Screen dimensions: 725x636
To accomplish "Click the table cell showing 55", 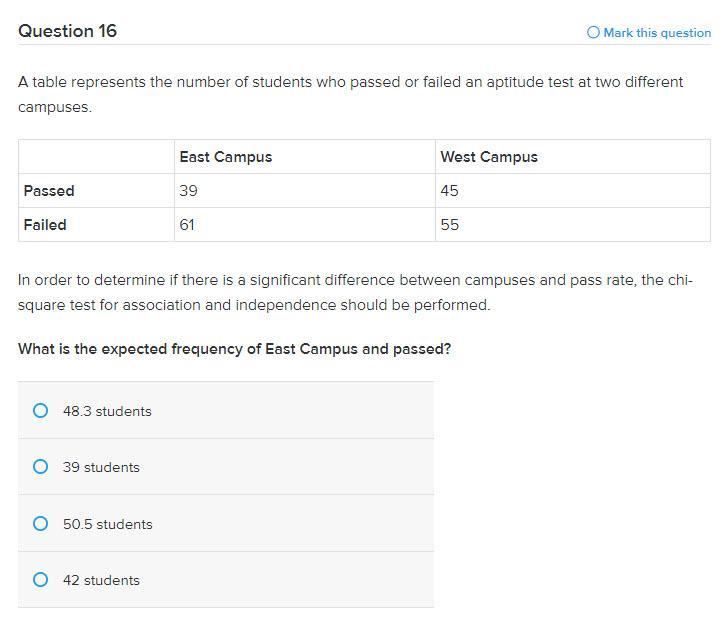I will (x=450, y=225).
